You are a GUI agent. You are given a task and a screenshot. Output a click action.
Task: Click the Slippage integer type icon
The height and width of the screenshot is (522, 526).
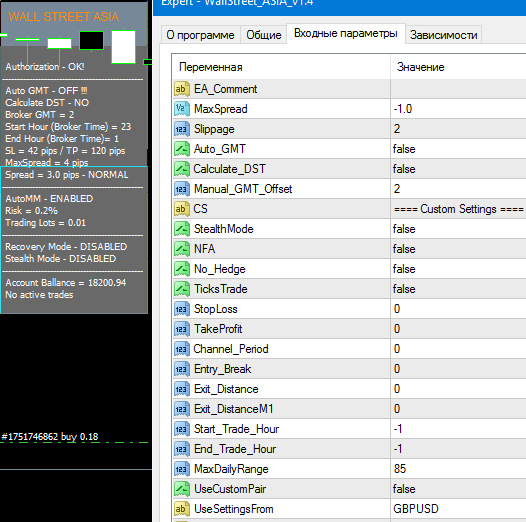coord(182,129)
